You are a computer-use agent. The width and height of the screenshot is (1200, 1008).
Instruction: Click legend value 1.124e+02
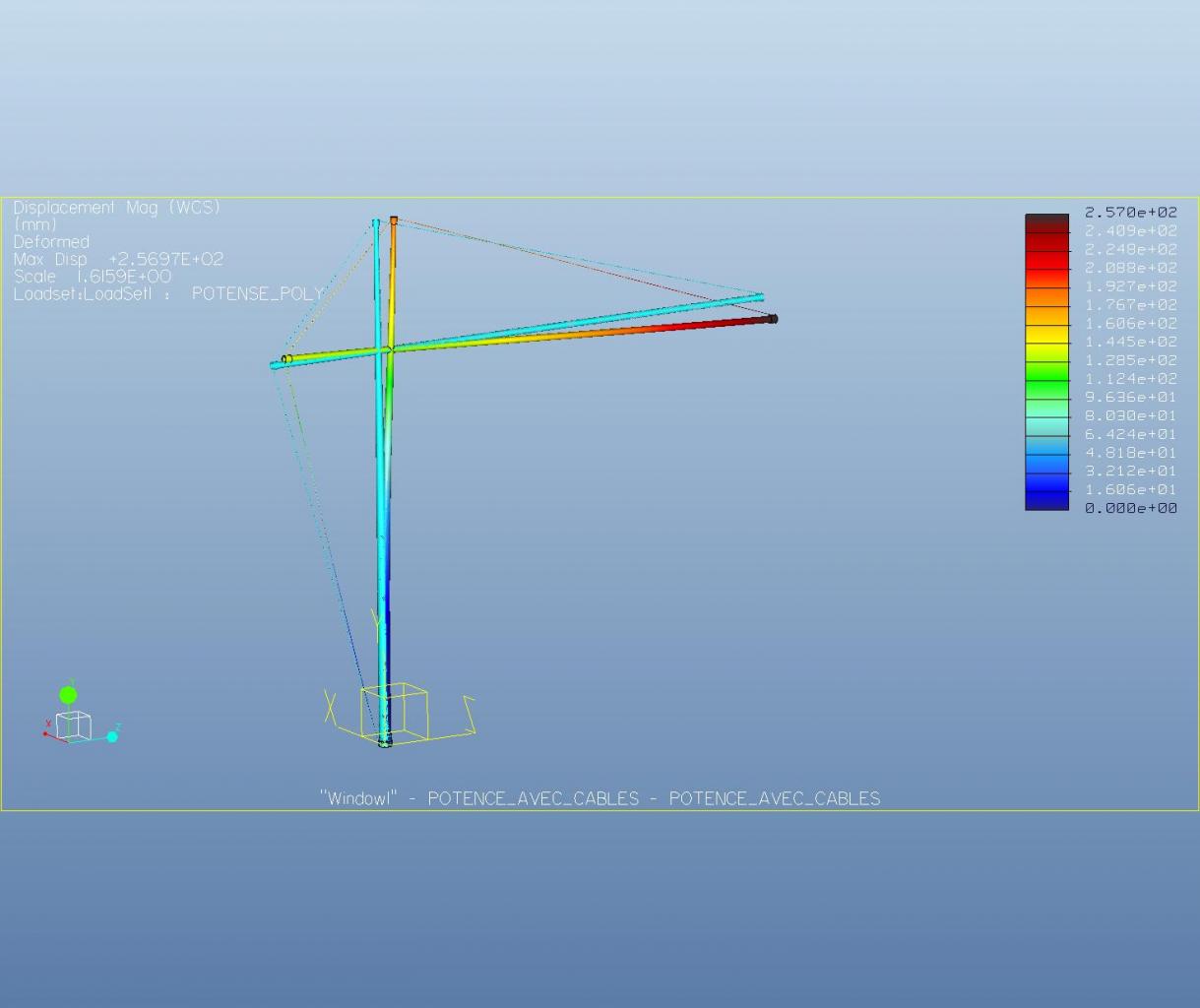click(x=1130, y=378)
